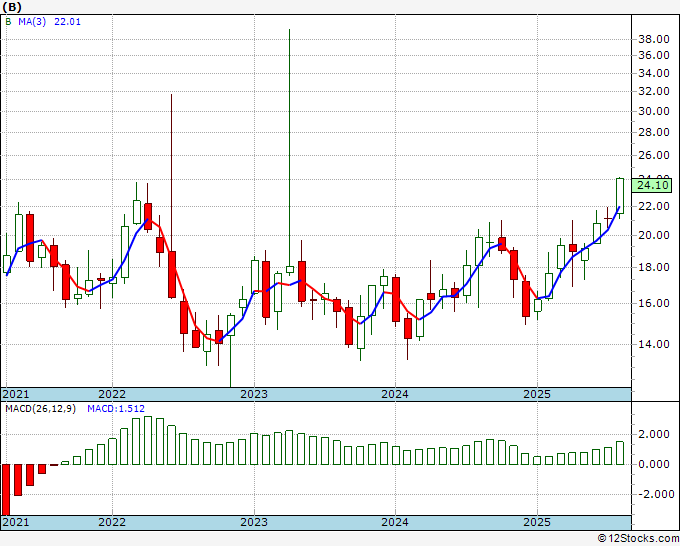This screenshot has height=546, width=680.
Task: Click the MACD(26,12,9) indicator label
Action: point(40,409)
